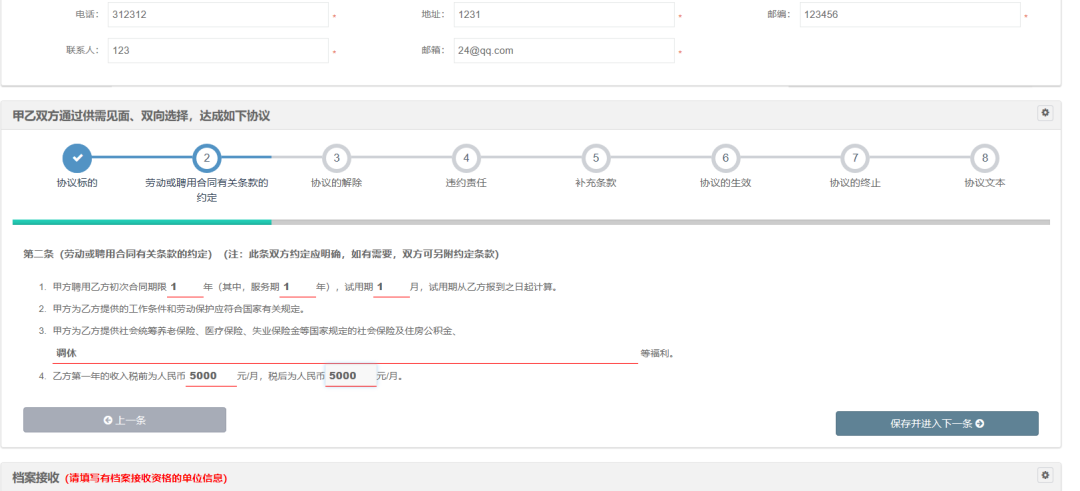Click the 联系人 contact input field
The height and width of the screenshot is (491, 1080).
(x=216, y=51)
